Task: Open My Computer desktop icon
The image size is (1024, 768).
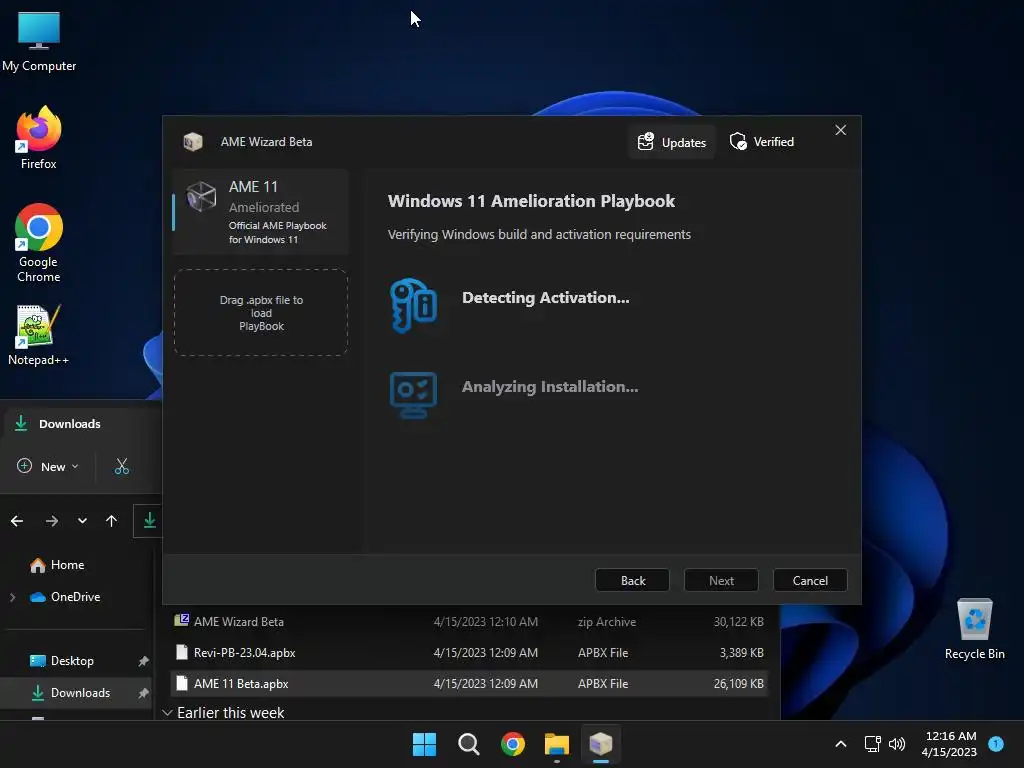Action: coord(39,41)
